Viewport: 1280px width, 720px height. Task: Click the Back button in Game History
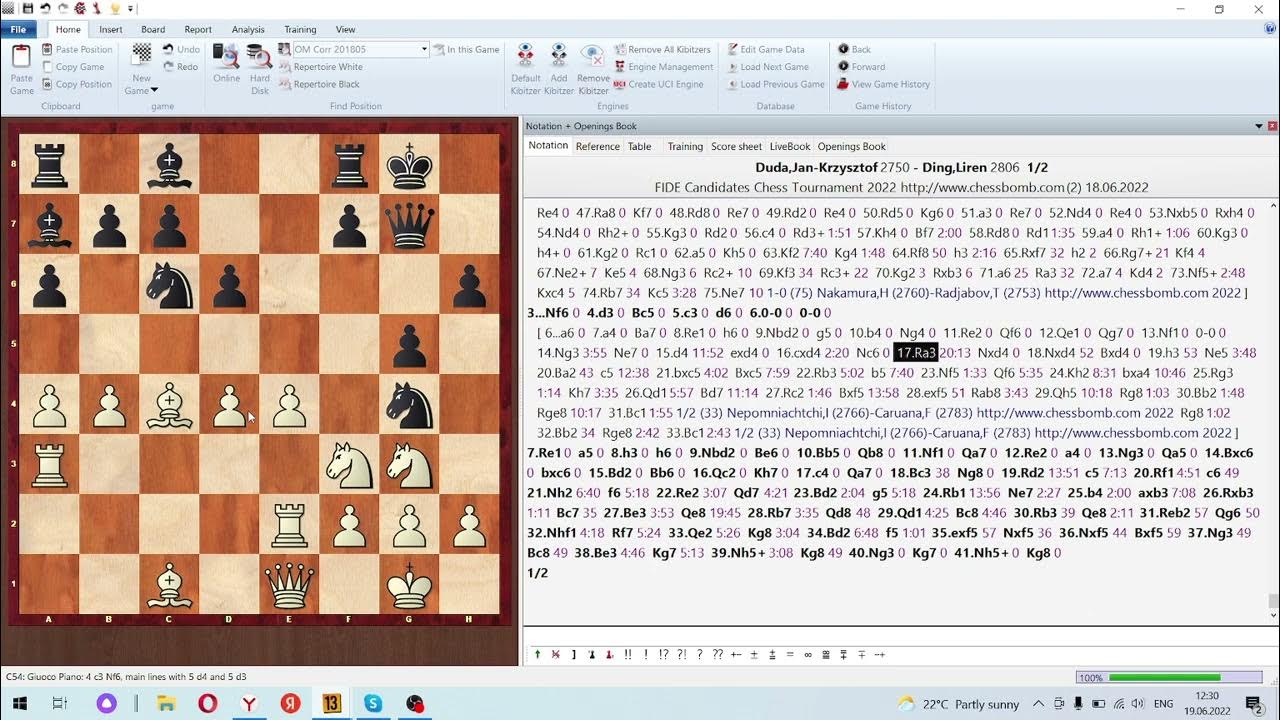pyautogui.click(x=854, y=49)
